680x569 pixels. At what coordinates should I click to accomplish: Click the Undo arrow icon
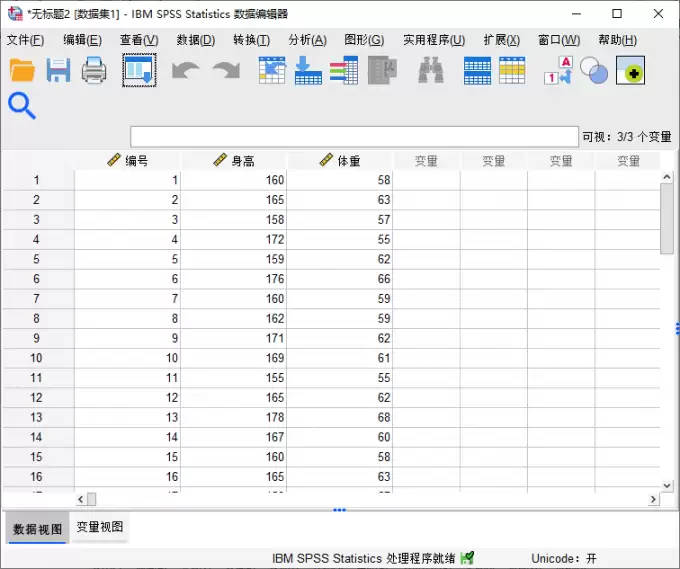point(186,70)
